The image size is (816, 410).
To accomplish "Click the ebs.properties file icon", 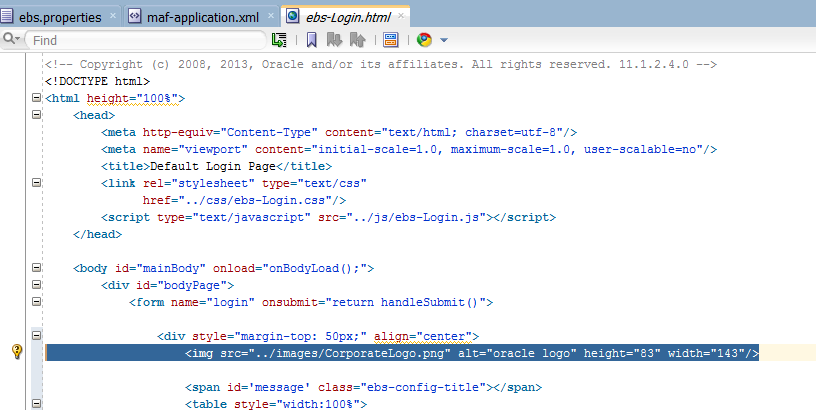I will pos(7,16).
